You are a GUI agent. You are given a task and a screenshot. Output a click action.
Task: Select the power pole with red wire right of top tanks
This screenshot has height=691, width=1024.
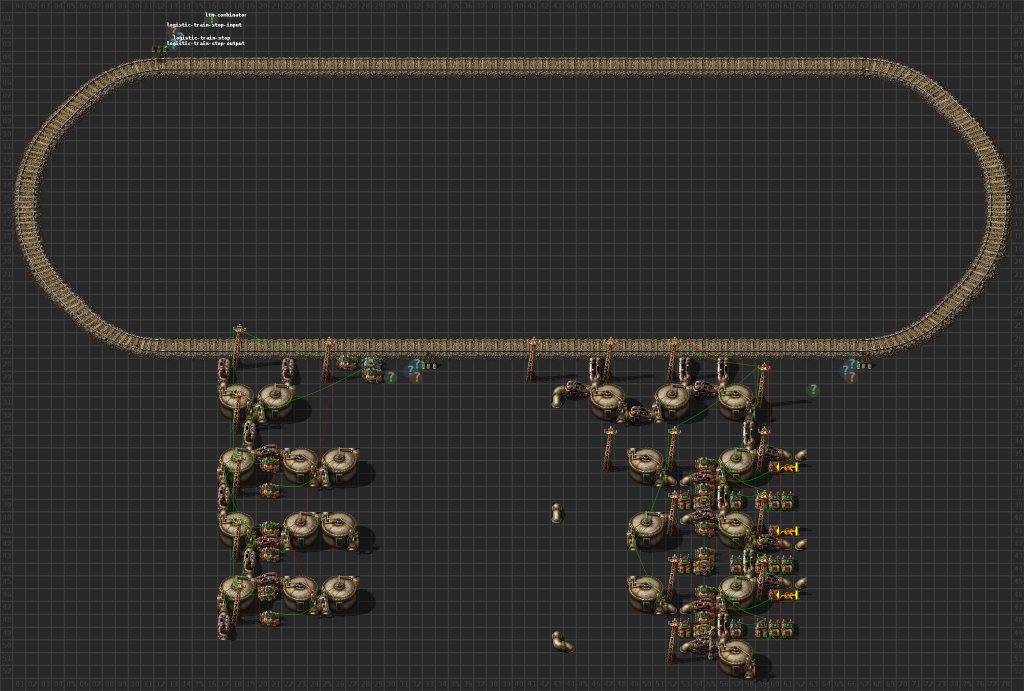pos(762,385)
